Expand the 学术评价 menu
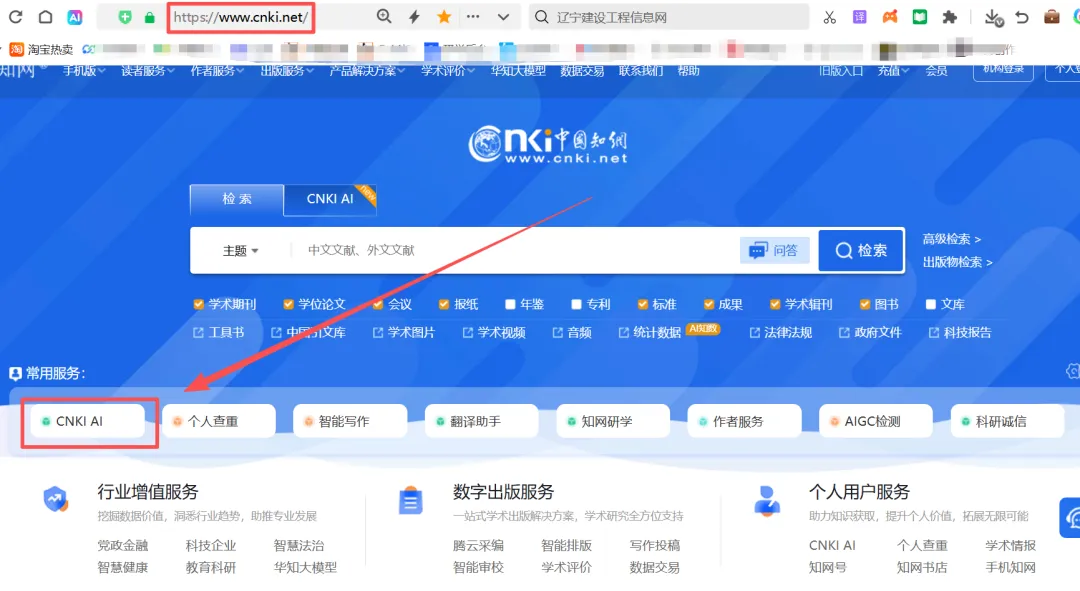Viewport: 1080px width, 591px height. click(x=448, y=70)
